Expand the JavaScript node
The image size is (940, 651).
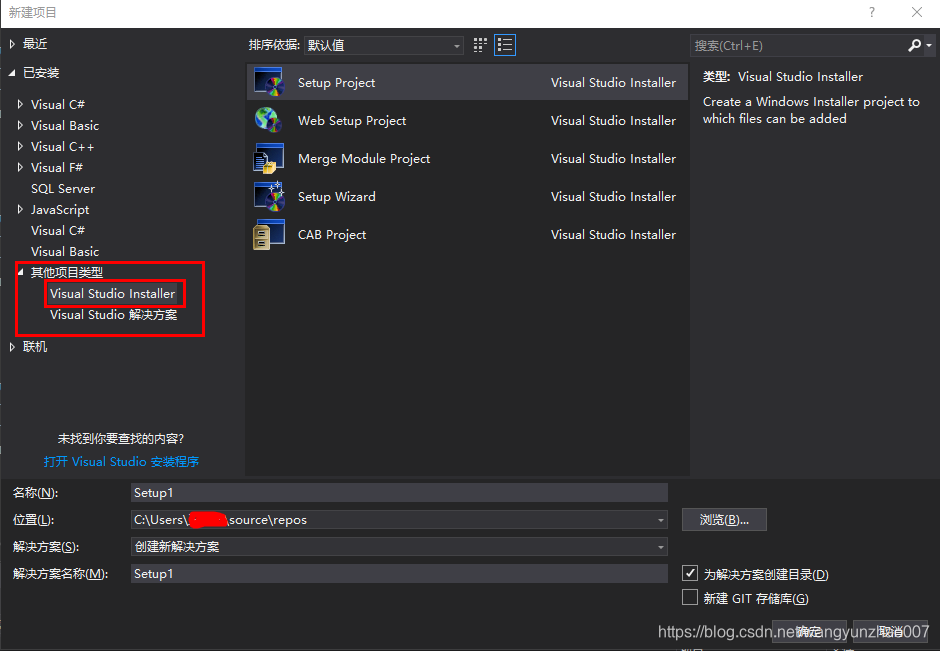tap(20, 209)
